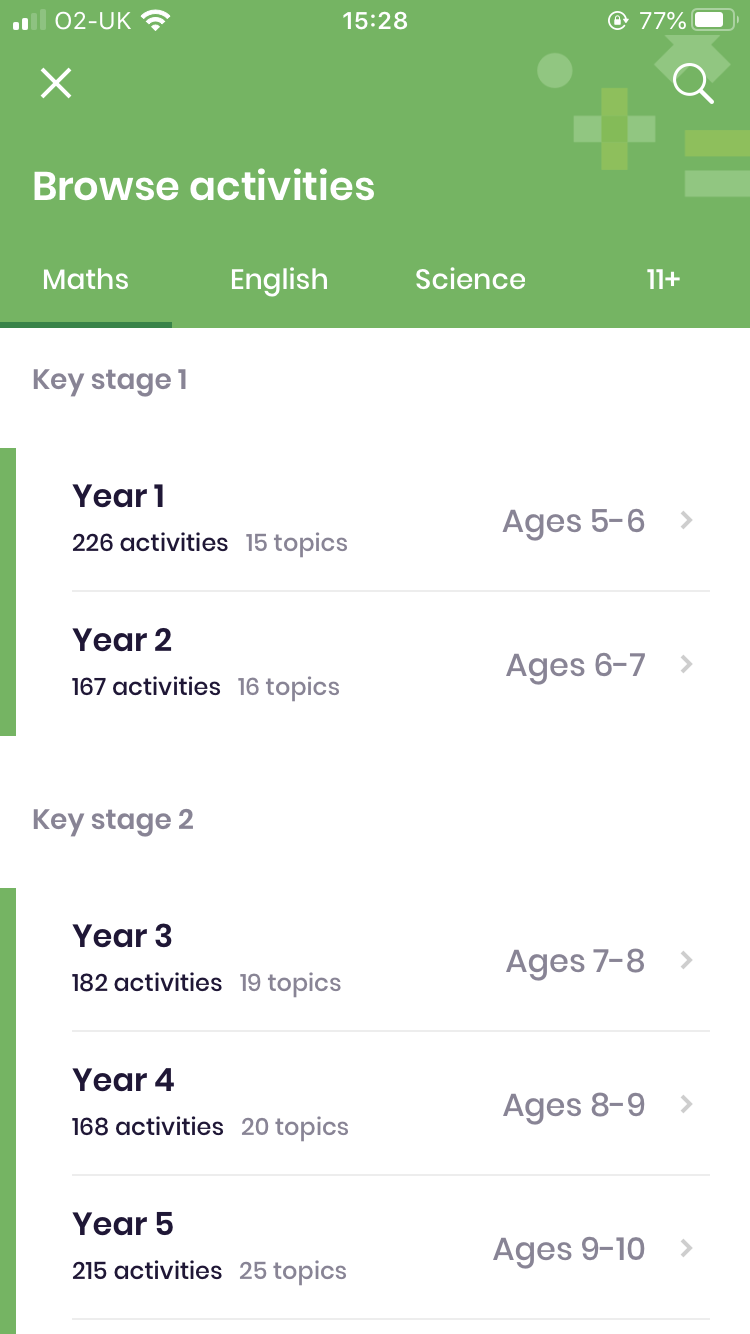
Task: Switch to the Science tab
Action: (470, 279)
